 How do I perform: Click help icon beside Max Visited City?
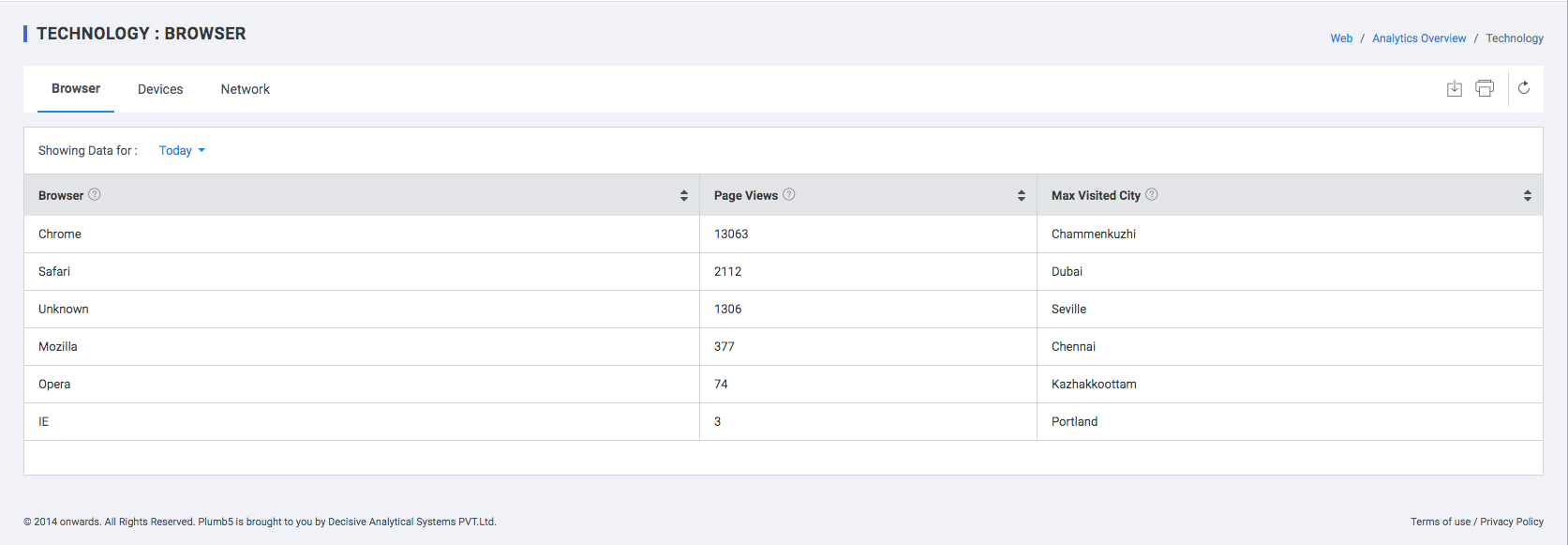1152,194
